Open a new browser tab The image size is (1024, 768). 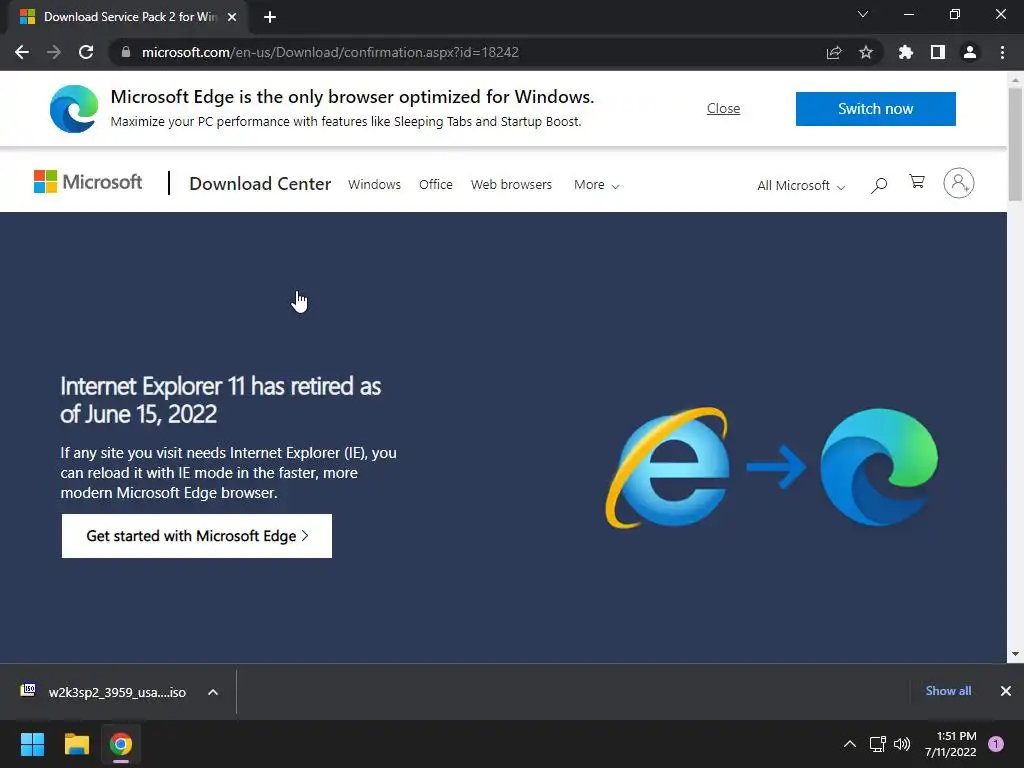270,17
